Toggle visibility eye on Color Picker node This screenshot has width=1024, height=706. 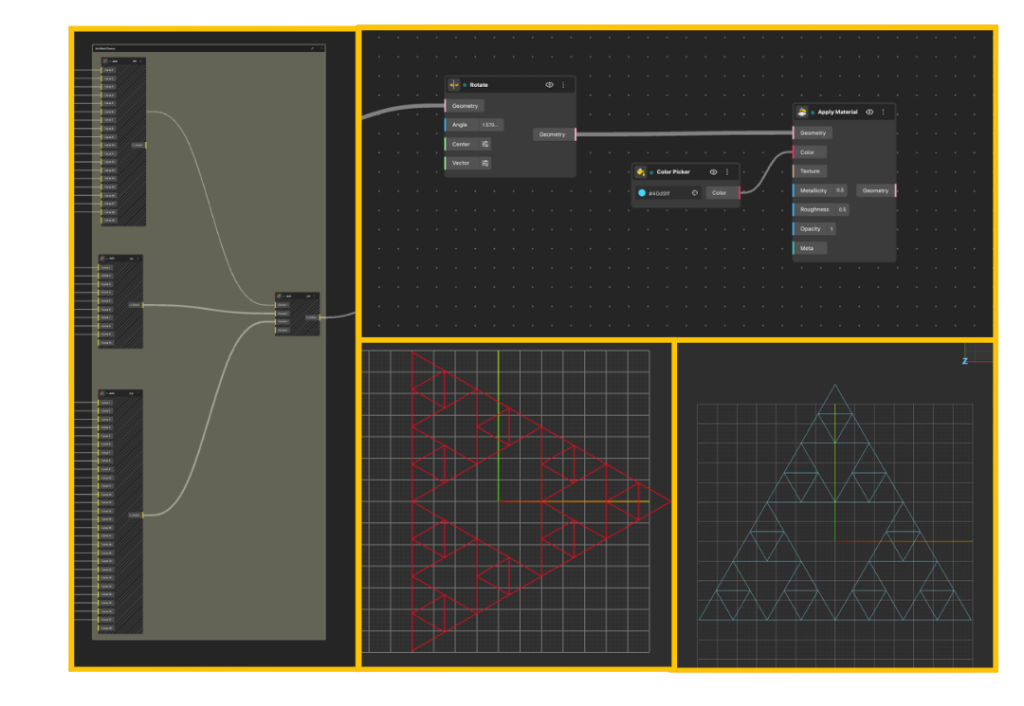pos(713,172)
